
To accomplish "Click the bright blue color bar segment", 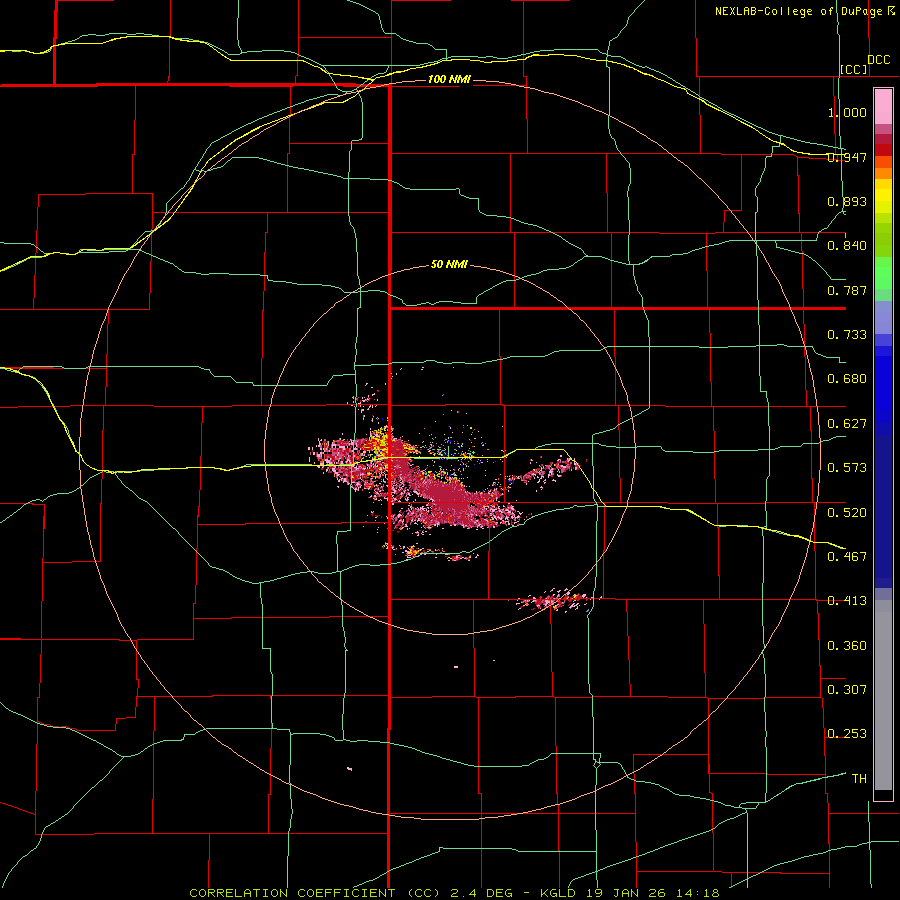I will pyautogui.click(x=883, y=390).
